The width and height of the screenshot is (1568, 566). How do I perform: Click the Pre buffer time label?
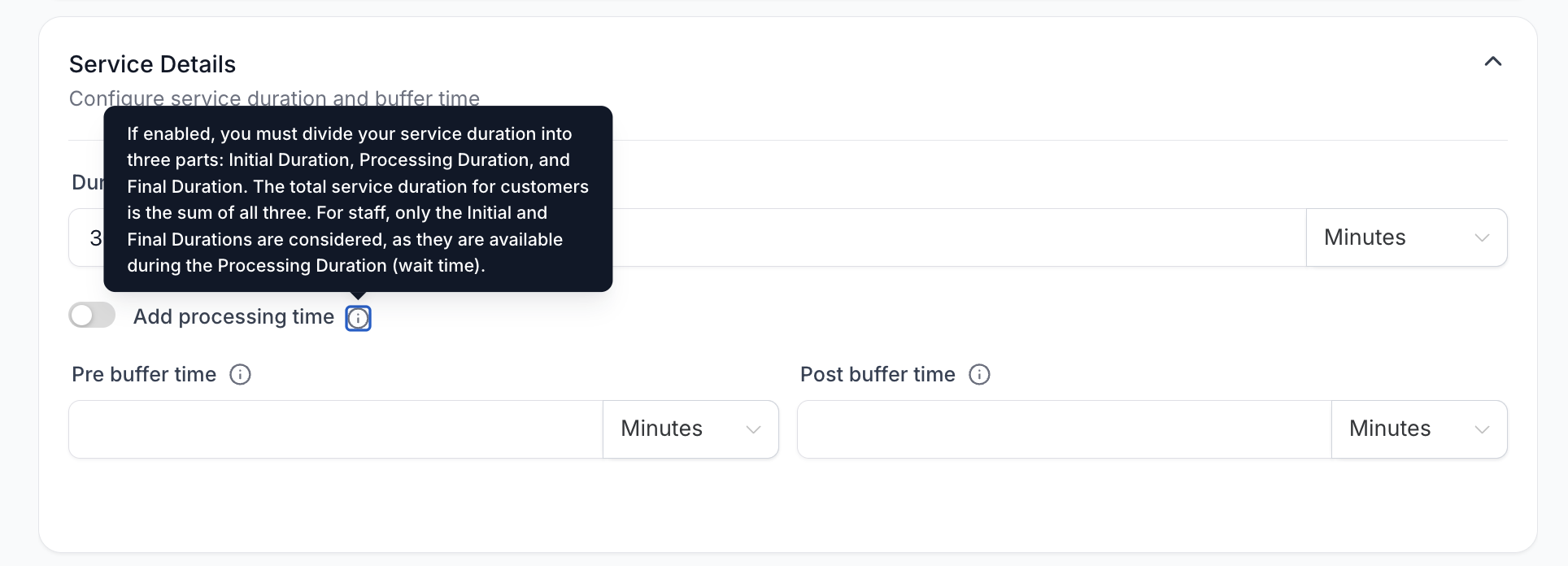pos(144,374)
